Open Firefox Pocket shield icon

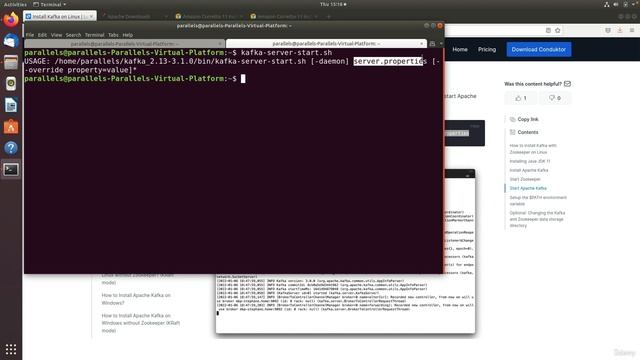(x=608, y=30)
